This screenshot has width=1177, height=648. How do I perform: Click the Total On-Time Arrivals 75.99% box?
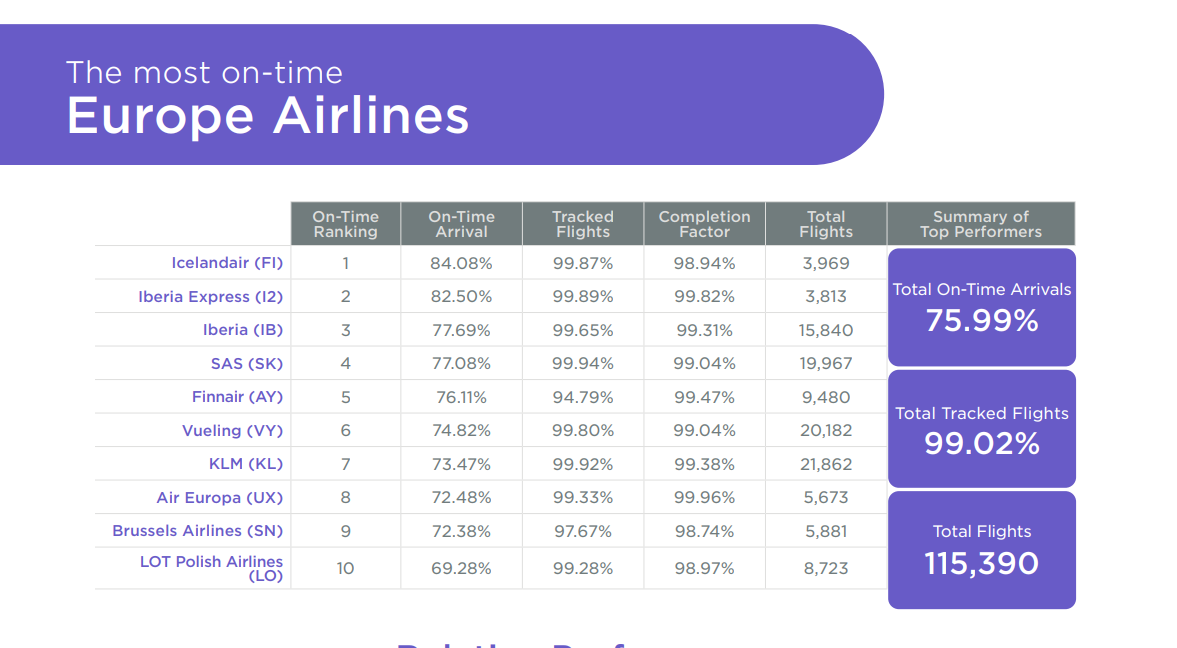[x=981, y=307]
